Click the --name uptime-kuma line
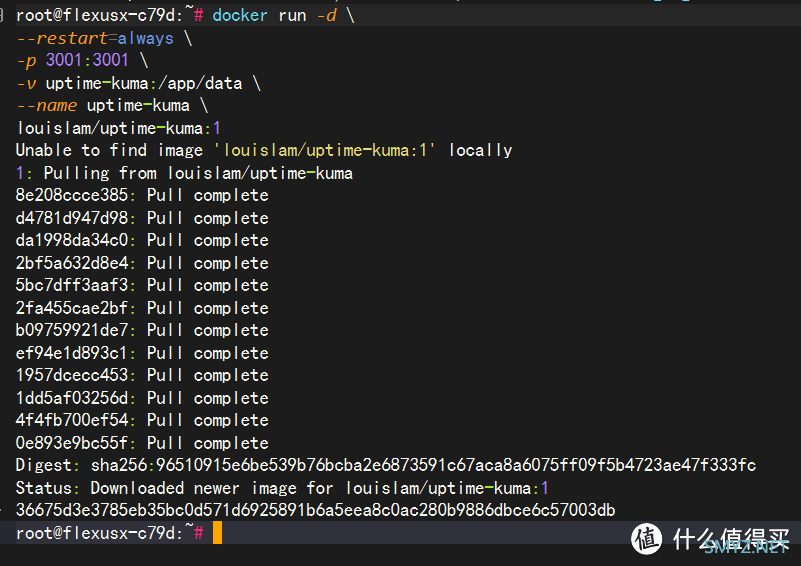This screenshot has width=801, height=566. [x=112, y=105]
